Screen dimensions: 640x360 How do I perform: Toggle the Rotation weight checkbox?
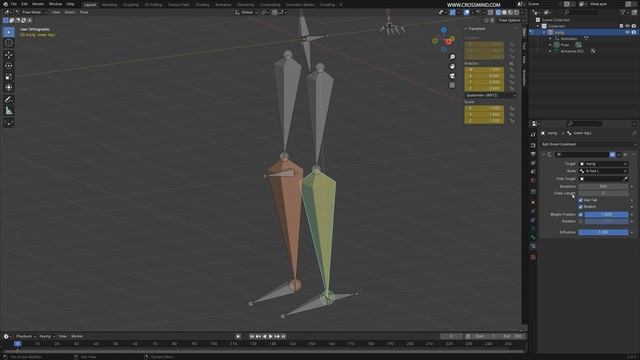581,221
